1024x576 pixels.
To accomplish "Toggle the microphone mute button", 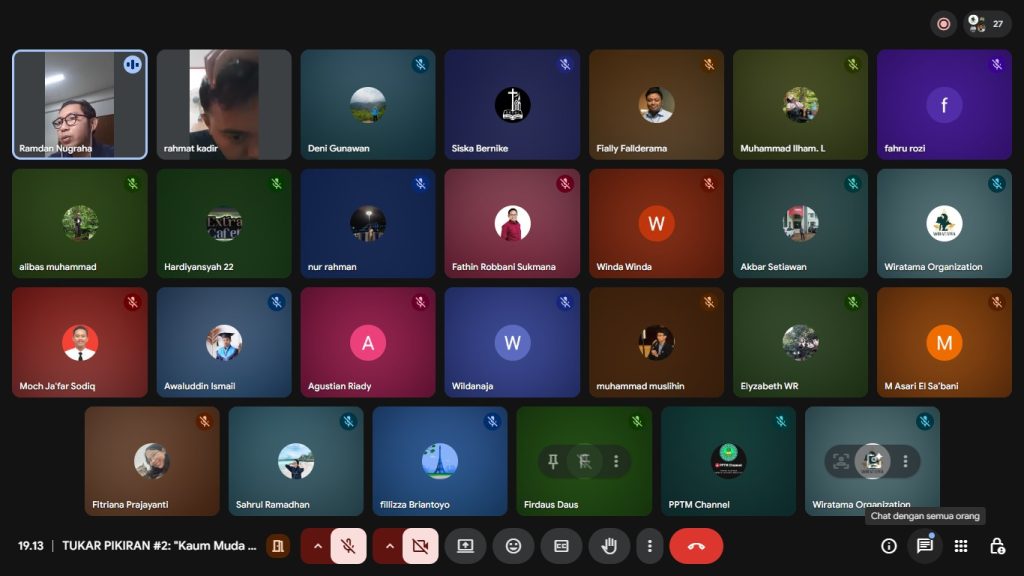I will [x=348, y=546].
